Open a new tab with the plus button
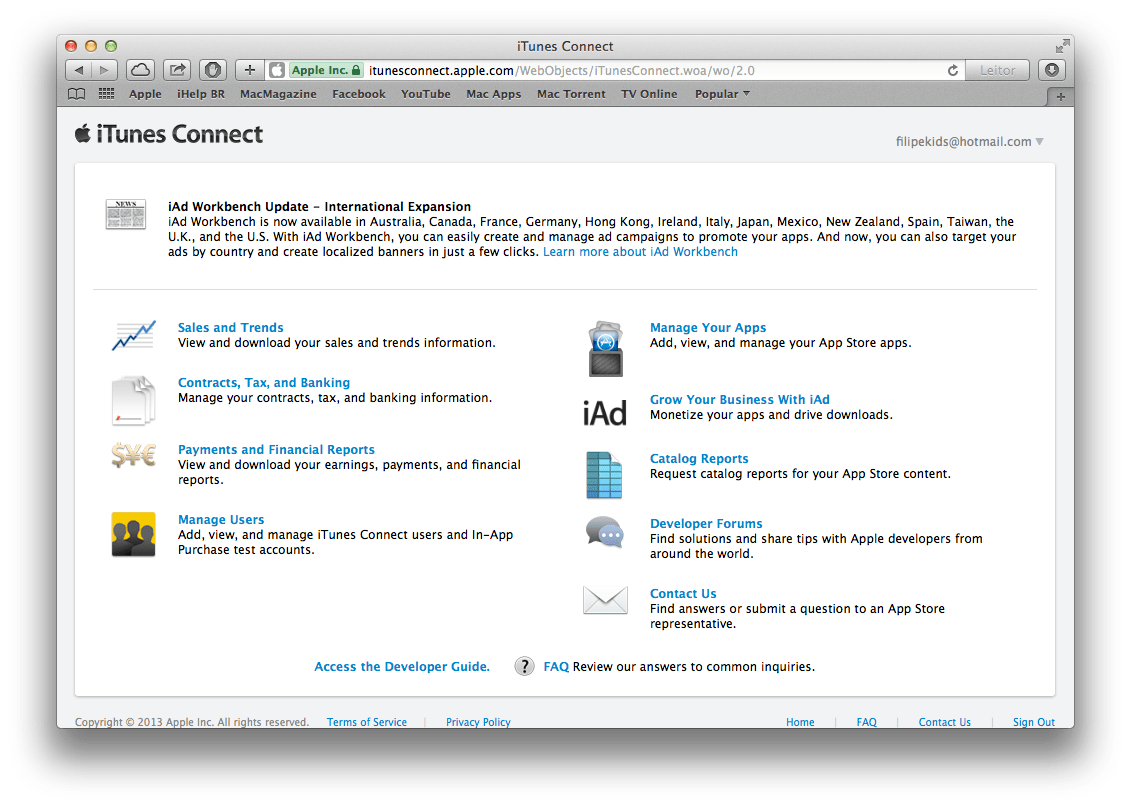 1060,97
